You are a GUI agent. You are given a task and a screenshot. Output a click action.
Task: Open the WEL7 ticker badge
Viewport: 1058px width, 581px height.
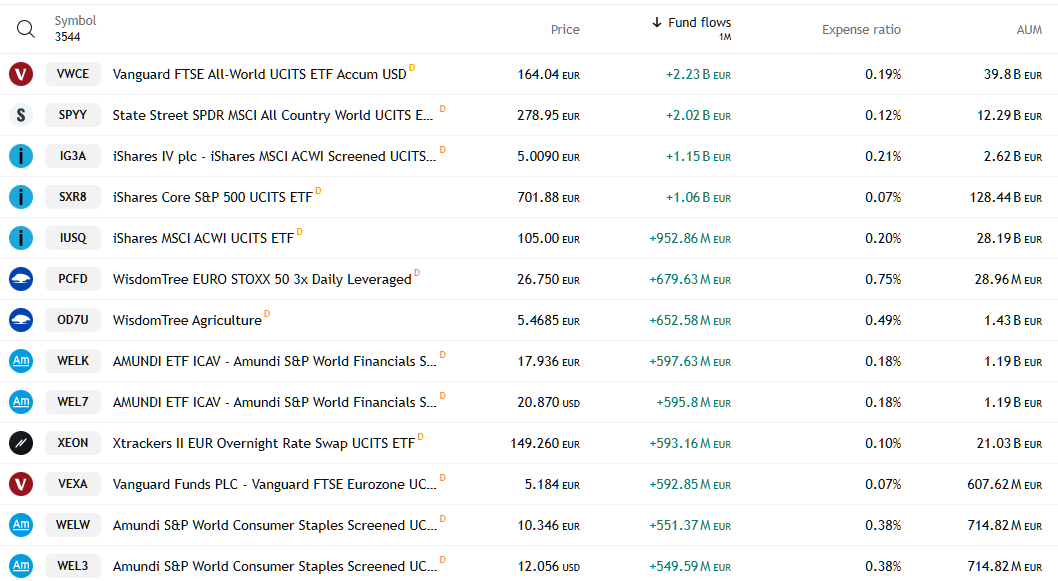click(x=73, y=402)
